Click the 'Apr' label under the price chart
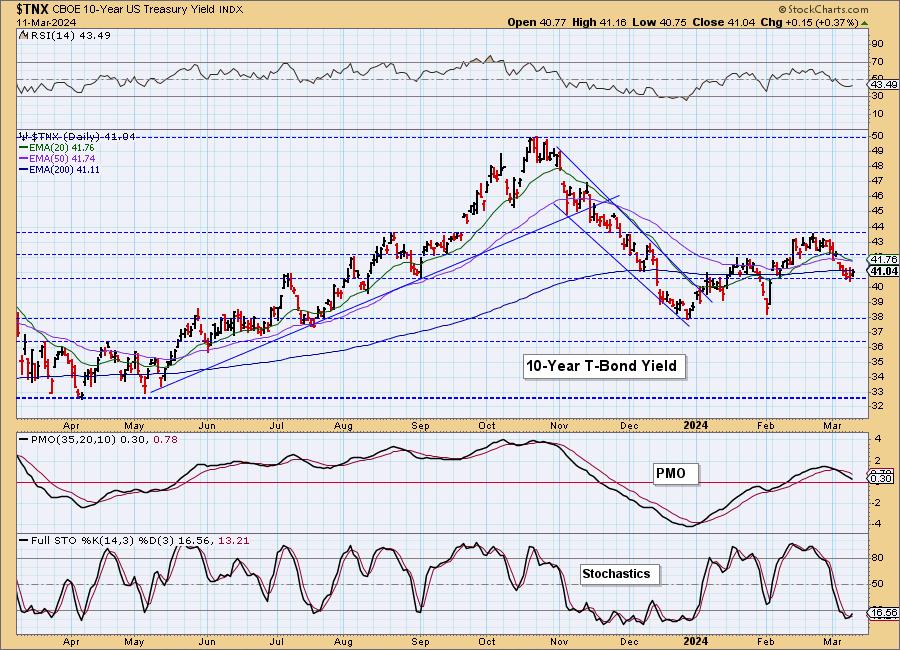Screen dimensions: 900x650 point(71,426)
